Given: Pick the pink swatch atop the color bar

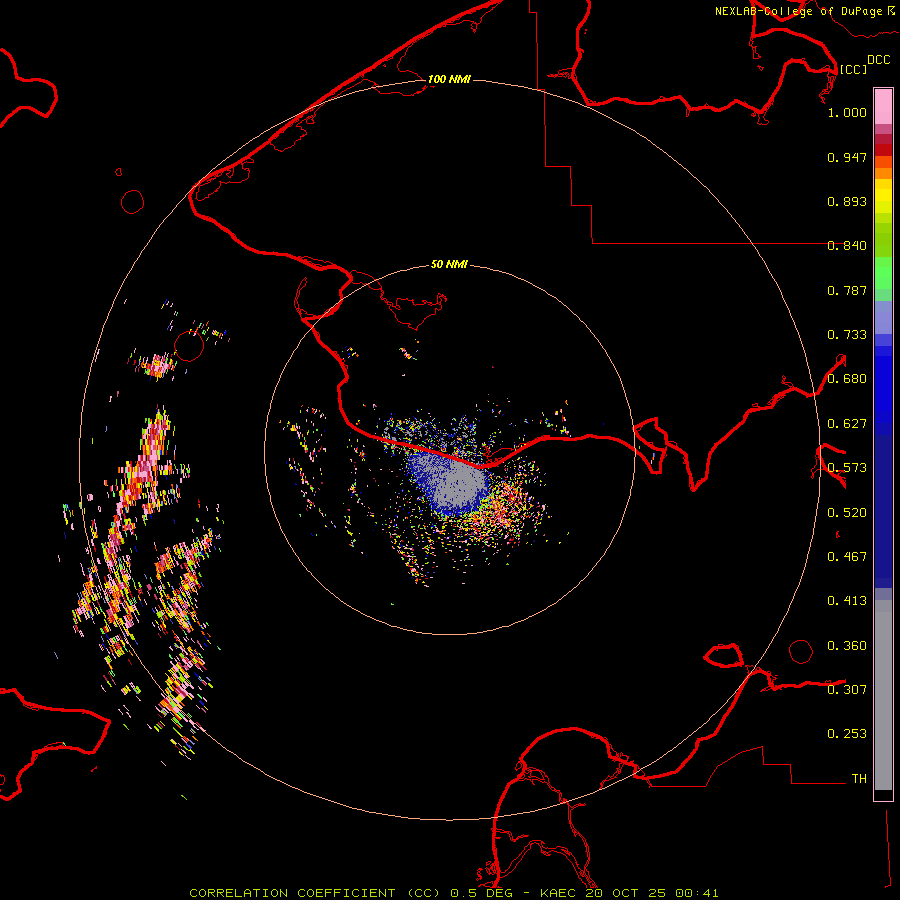Looking at the screenshot, I should pyautogui.click(x=883, y=105).
